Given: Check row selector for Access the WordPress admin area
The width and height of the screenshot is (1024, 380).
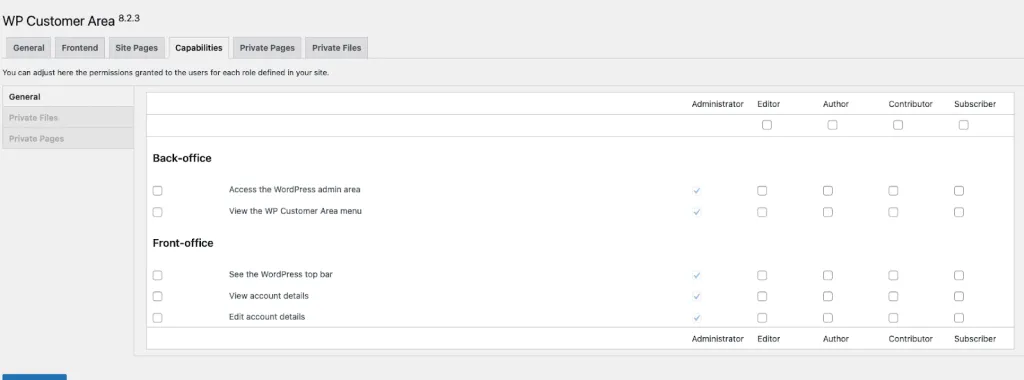Looking at the screenshot, I should click(157, 191).
